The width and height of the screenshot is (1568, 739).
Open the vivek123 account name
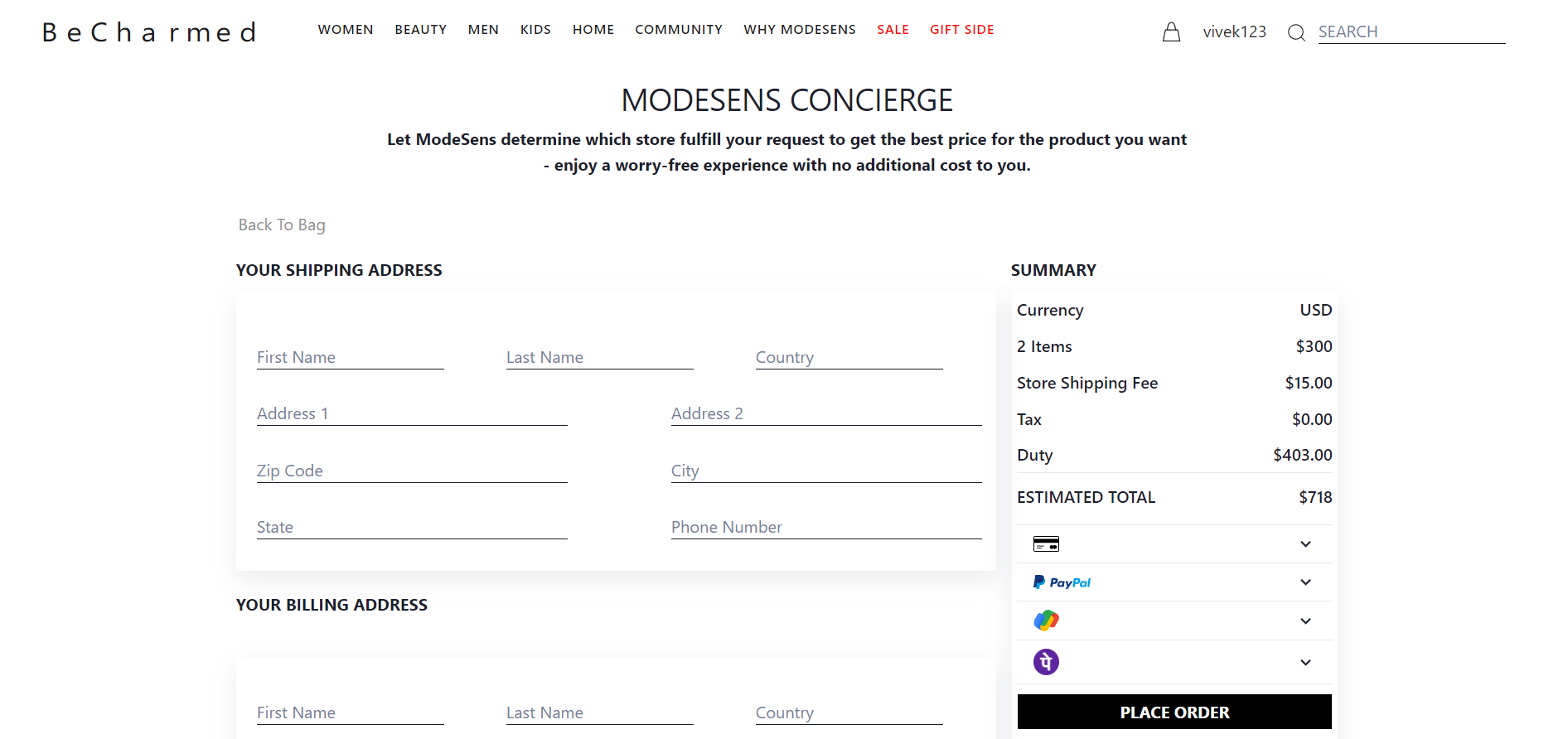coord(1234,31)
